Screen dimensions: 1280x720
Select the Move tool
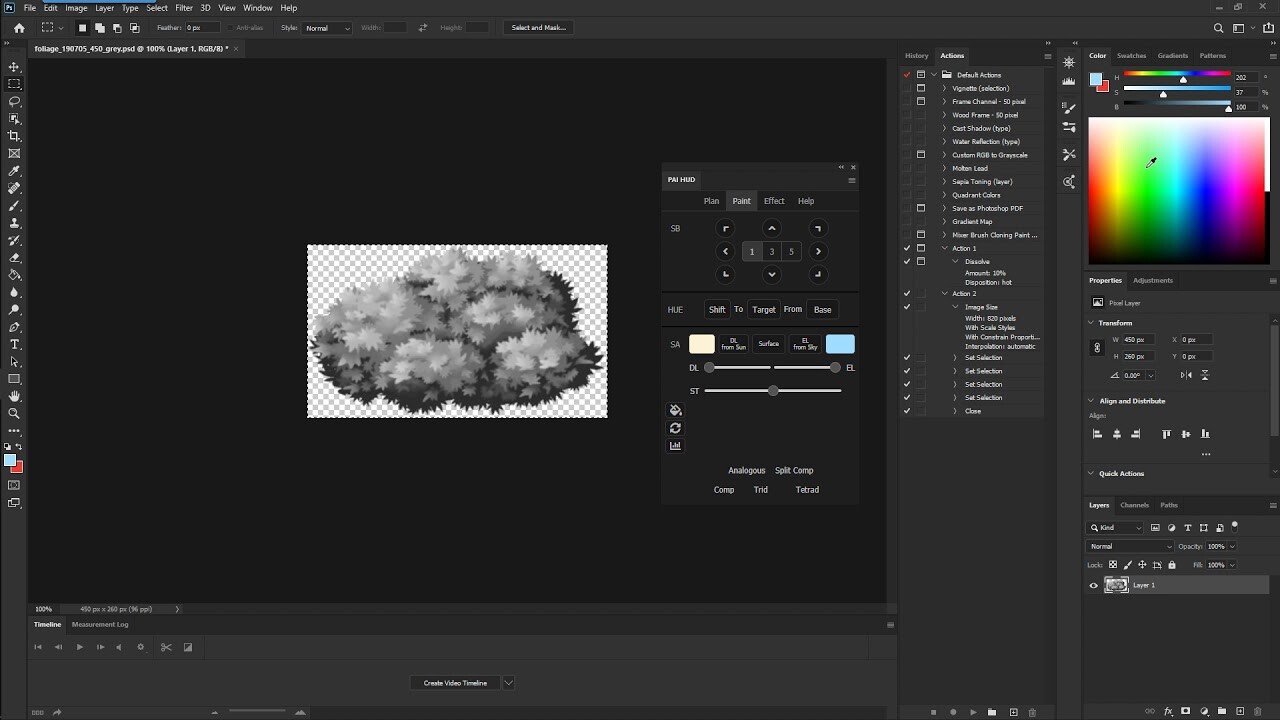click(x=14, y=68)
